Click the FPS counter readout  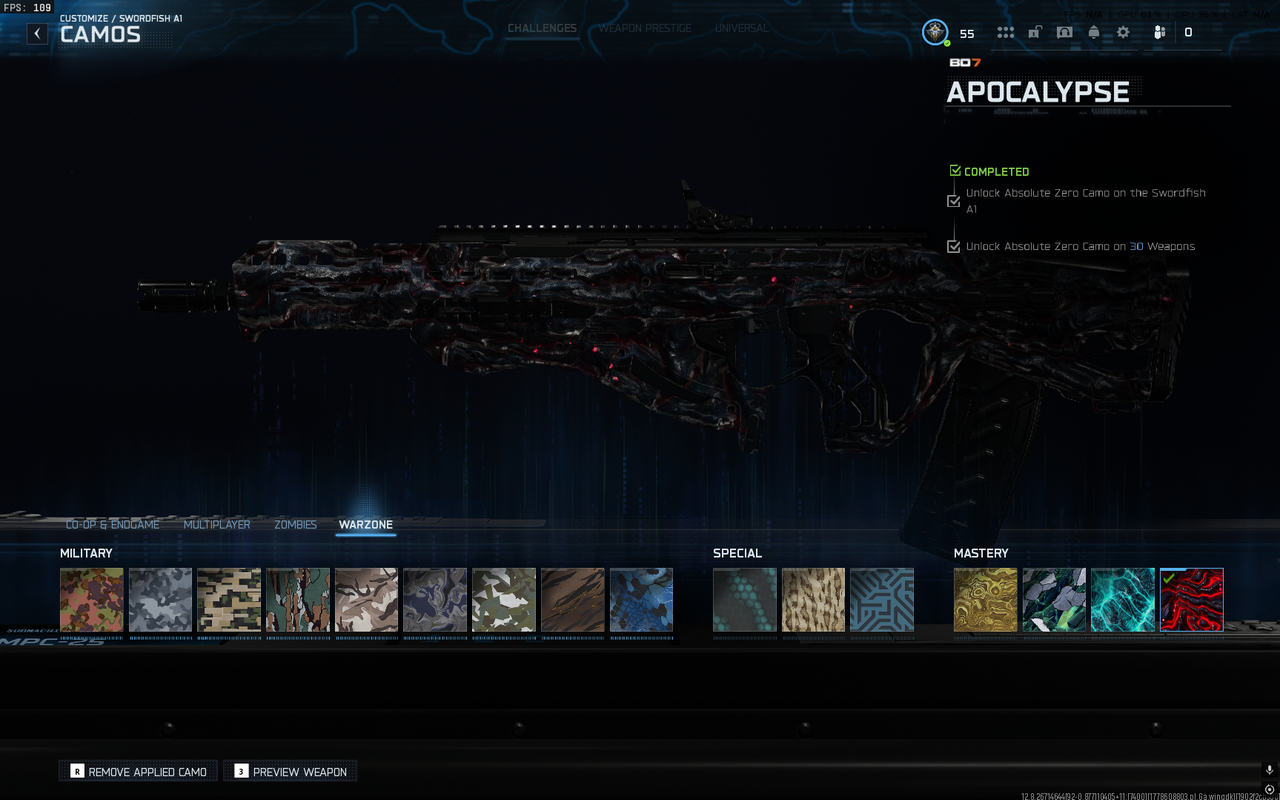[x=27, y=8]
